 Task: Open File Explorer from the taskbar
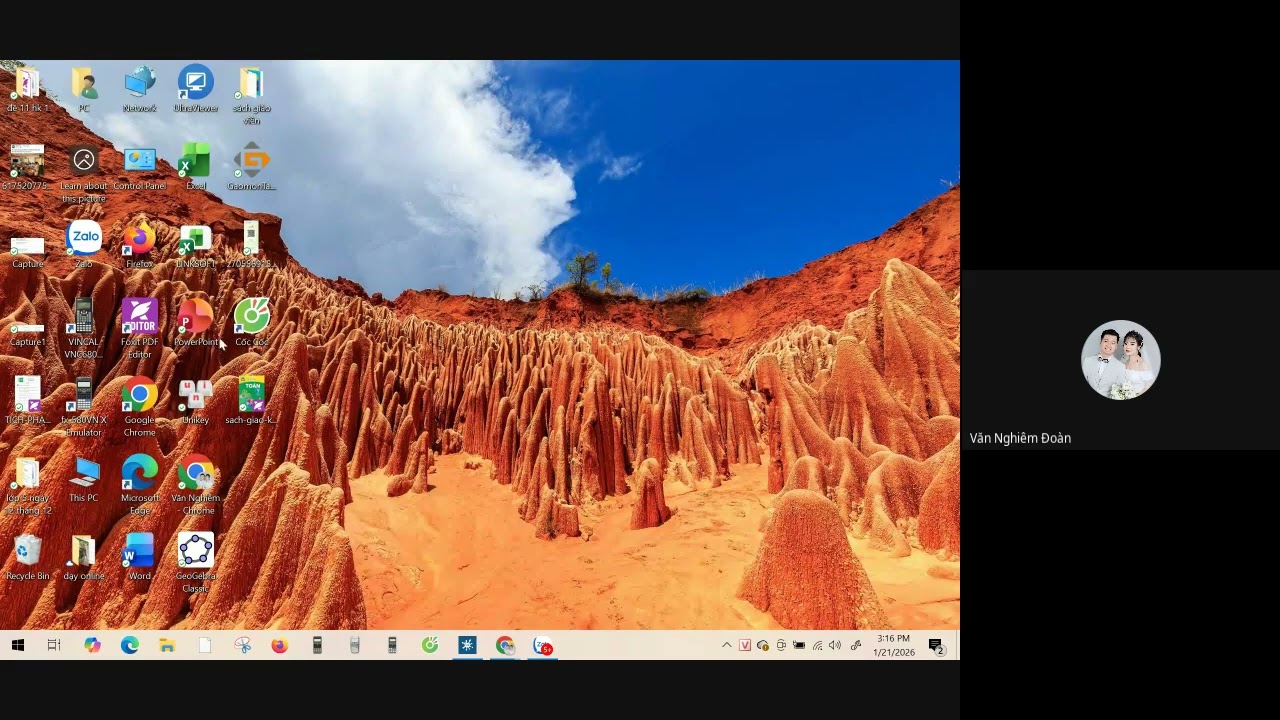[x=167, y=646]
